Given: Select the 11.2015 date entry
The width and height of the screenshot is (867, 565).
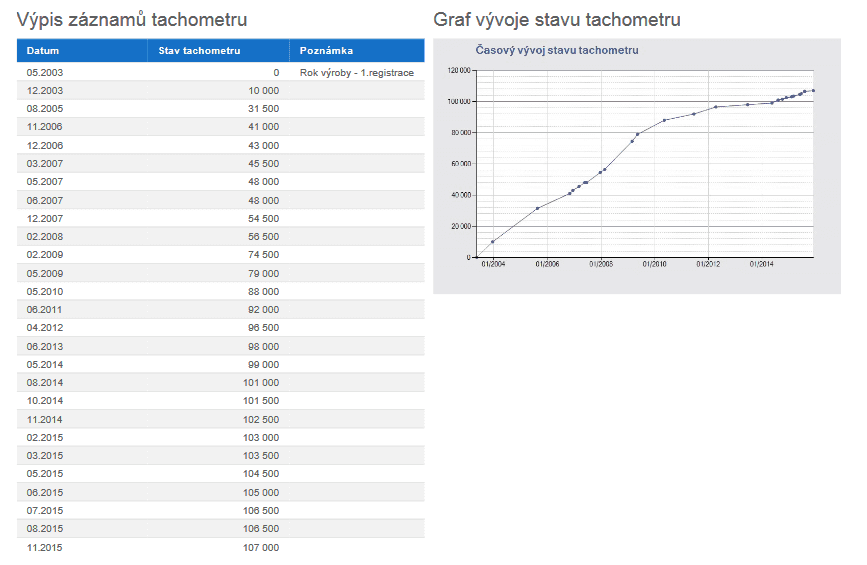Looking at the screenshot, I should click(x=45, y=548).
